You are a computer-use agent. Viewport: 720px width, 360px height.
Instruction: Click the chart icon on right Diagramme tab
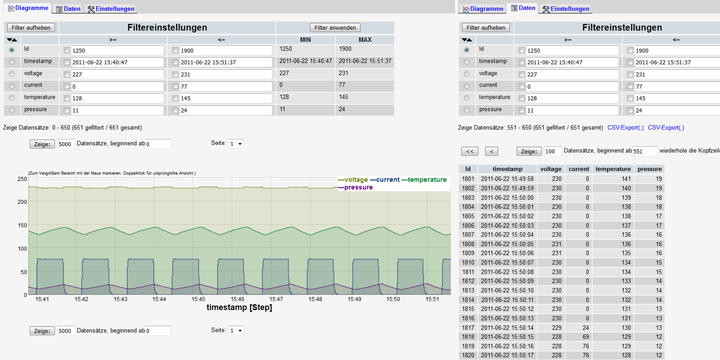click(466, 9)
